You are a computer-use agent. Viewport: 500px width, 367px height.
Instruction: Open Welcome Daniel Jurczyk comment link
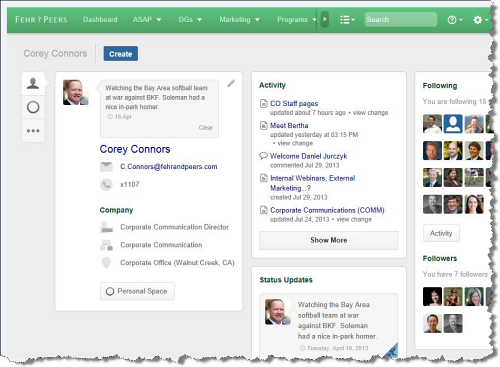(308, 156)
